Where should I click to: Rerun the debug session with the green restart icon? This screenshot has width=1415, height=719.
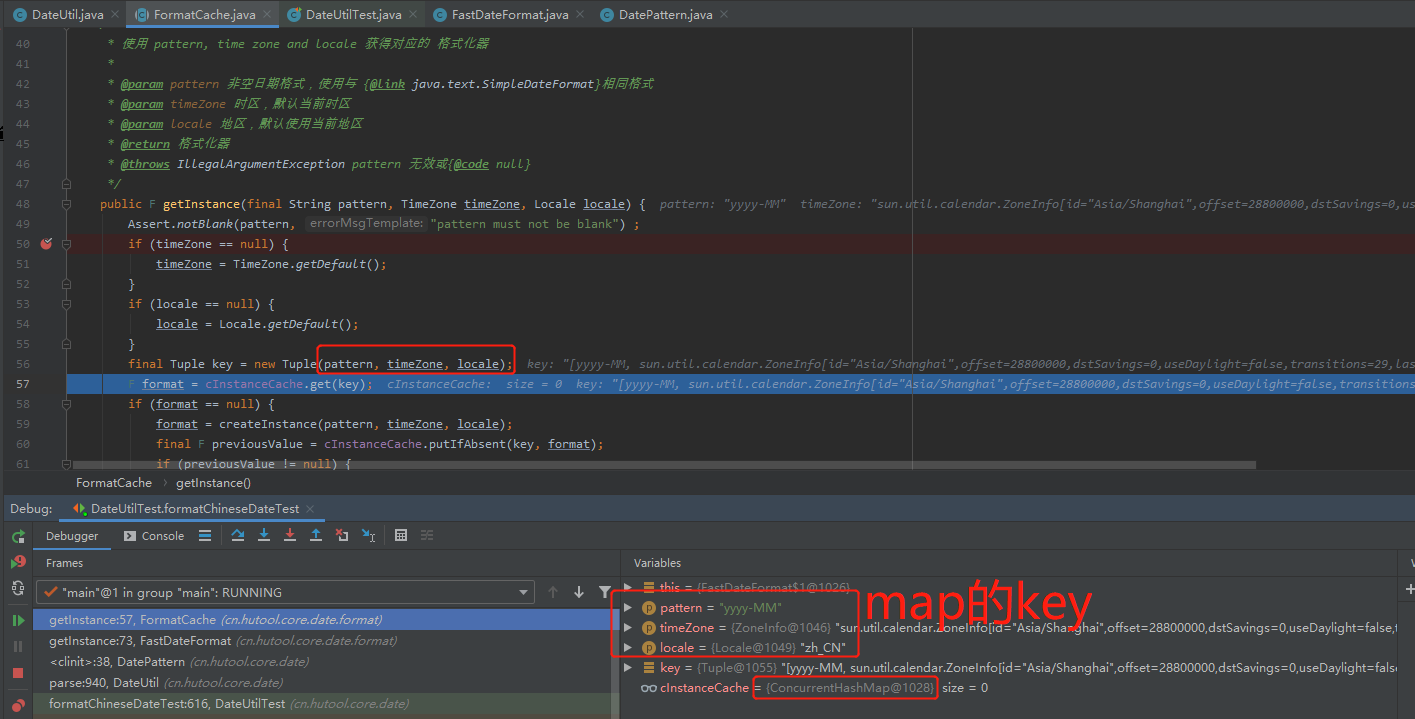tap(17, 536)
